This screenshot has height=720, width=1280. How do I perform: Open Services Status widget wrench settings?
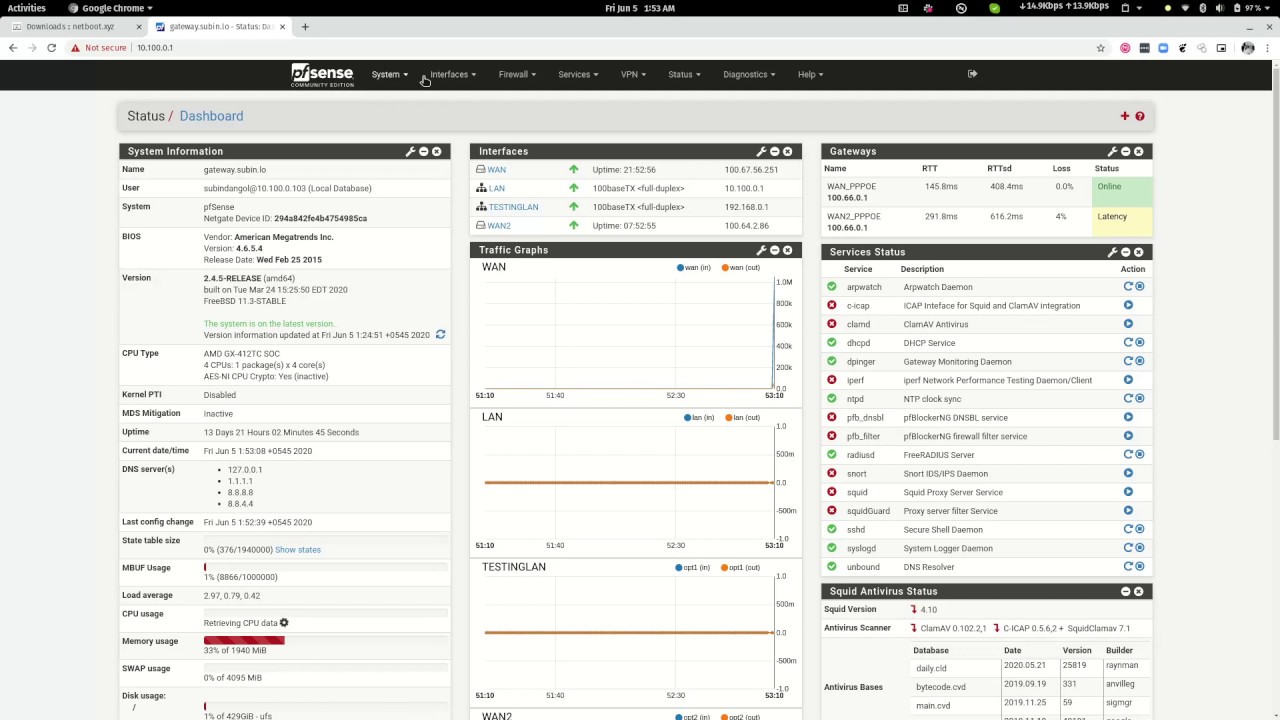pyautogui.click(x=1112, y=252)
